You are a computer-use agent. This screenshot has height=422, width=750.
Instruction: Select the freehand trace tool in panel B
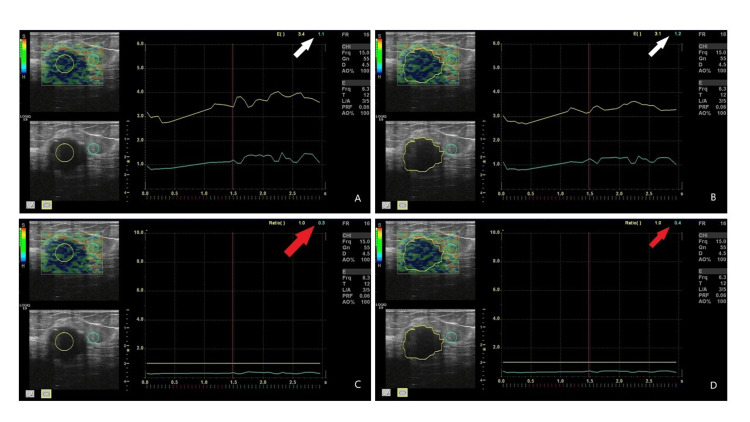pos(386,205)
